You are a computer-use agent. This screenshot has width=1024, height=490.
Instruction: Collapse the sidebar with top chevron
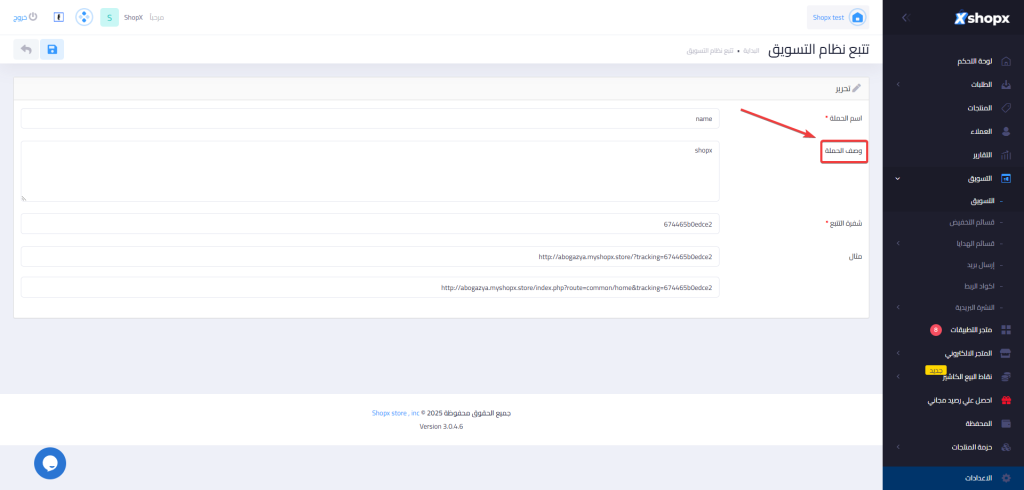(904, 17)
